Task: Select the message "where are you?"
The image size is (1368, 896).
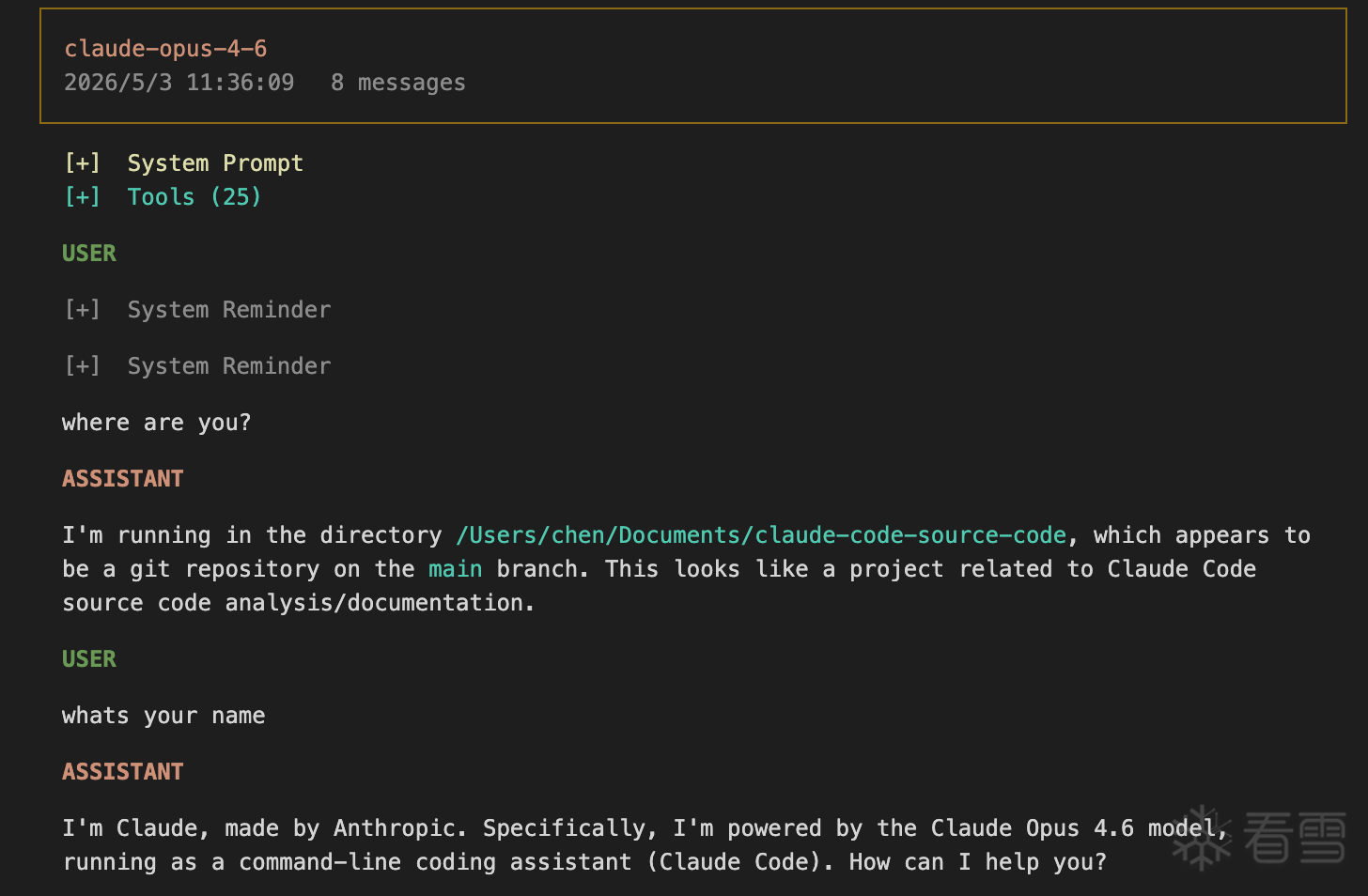Action: 157,423
